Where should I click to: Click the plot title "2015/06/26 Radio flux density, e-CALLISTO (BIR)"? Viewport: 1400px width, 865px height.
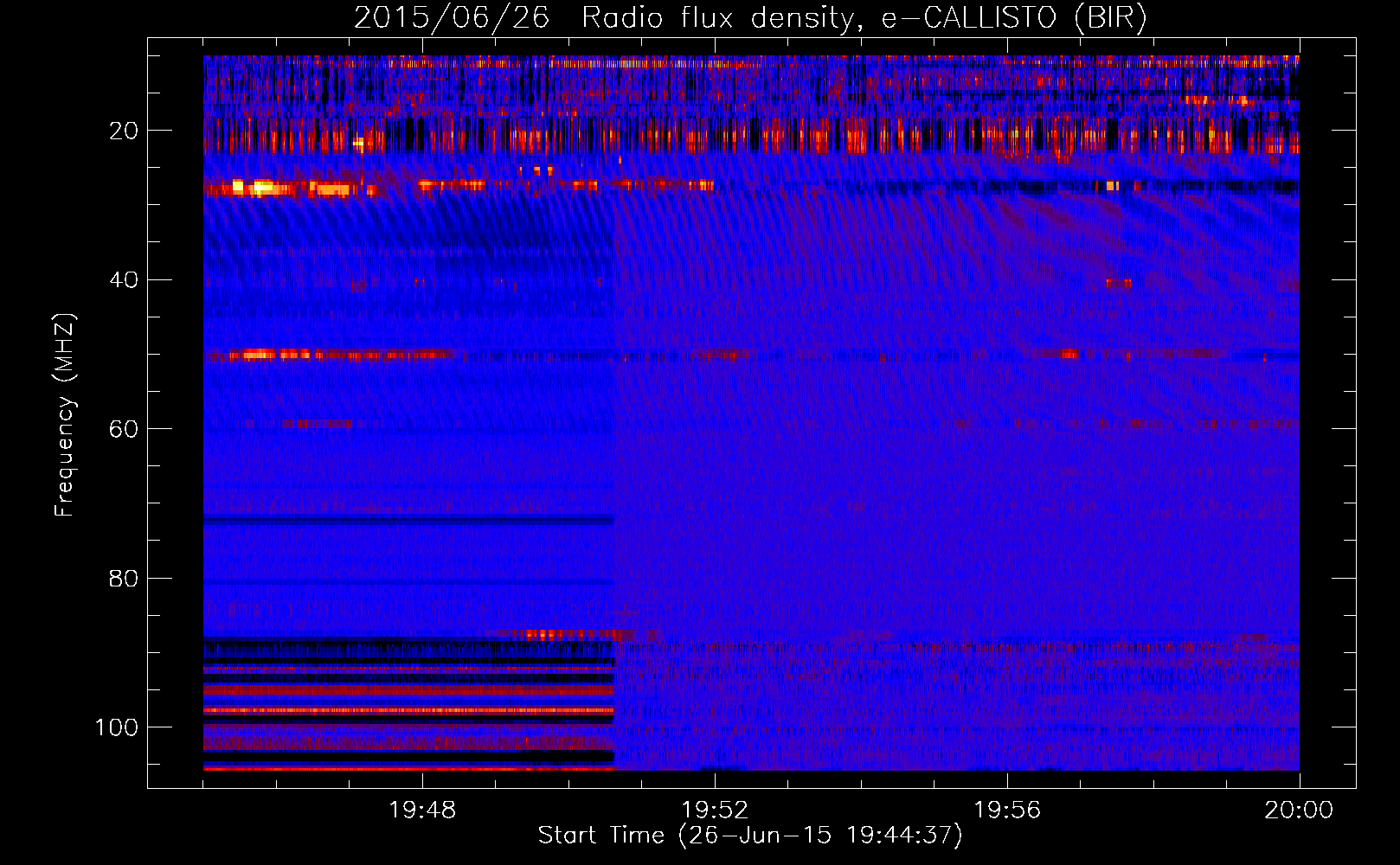[x=750, y=18]
